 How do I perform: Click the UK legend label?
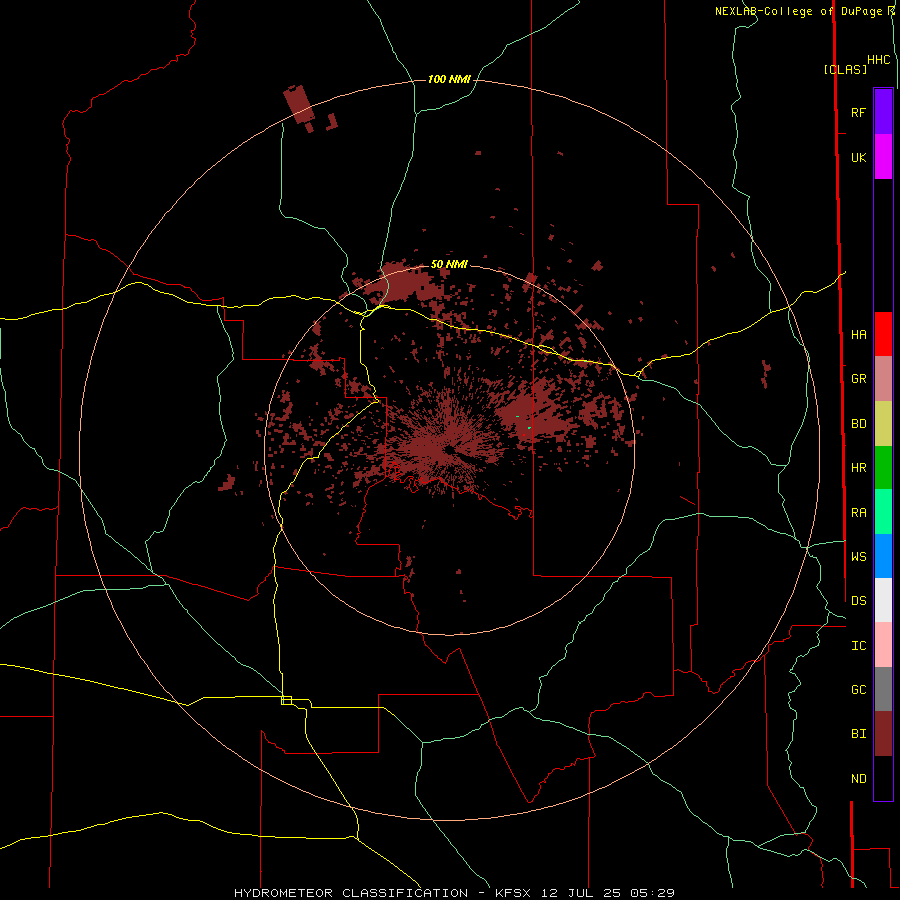pyautogui.click(x=859, y=157)
